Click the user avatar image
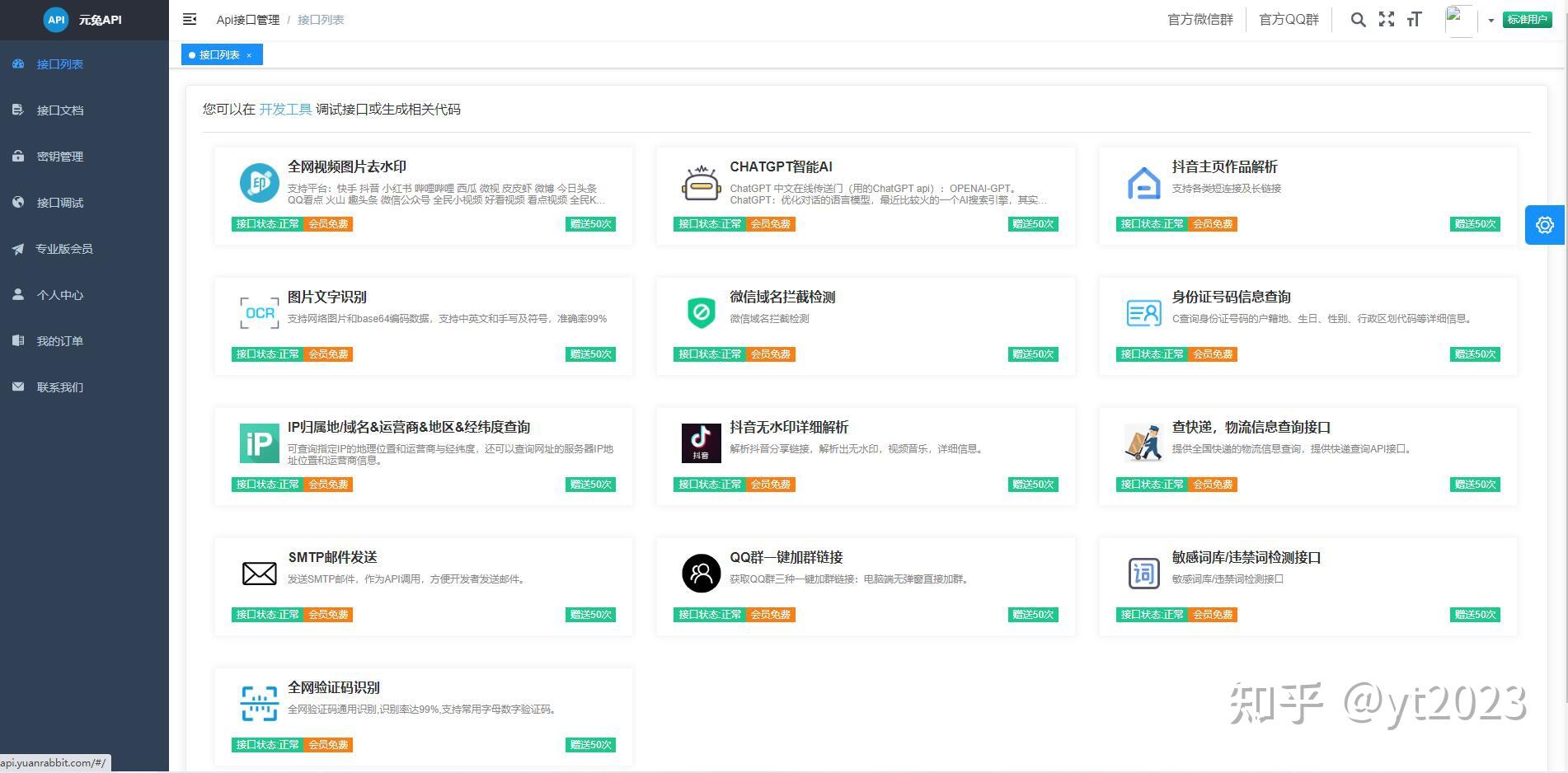Screen dimensions: 1568x773 tap(1461, 20)
